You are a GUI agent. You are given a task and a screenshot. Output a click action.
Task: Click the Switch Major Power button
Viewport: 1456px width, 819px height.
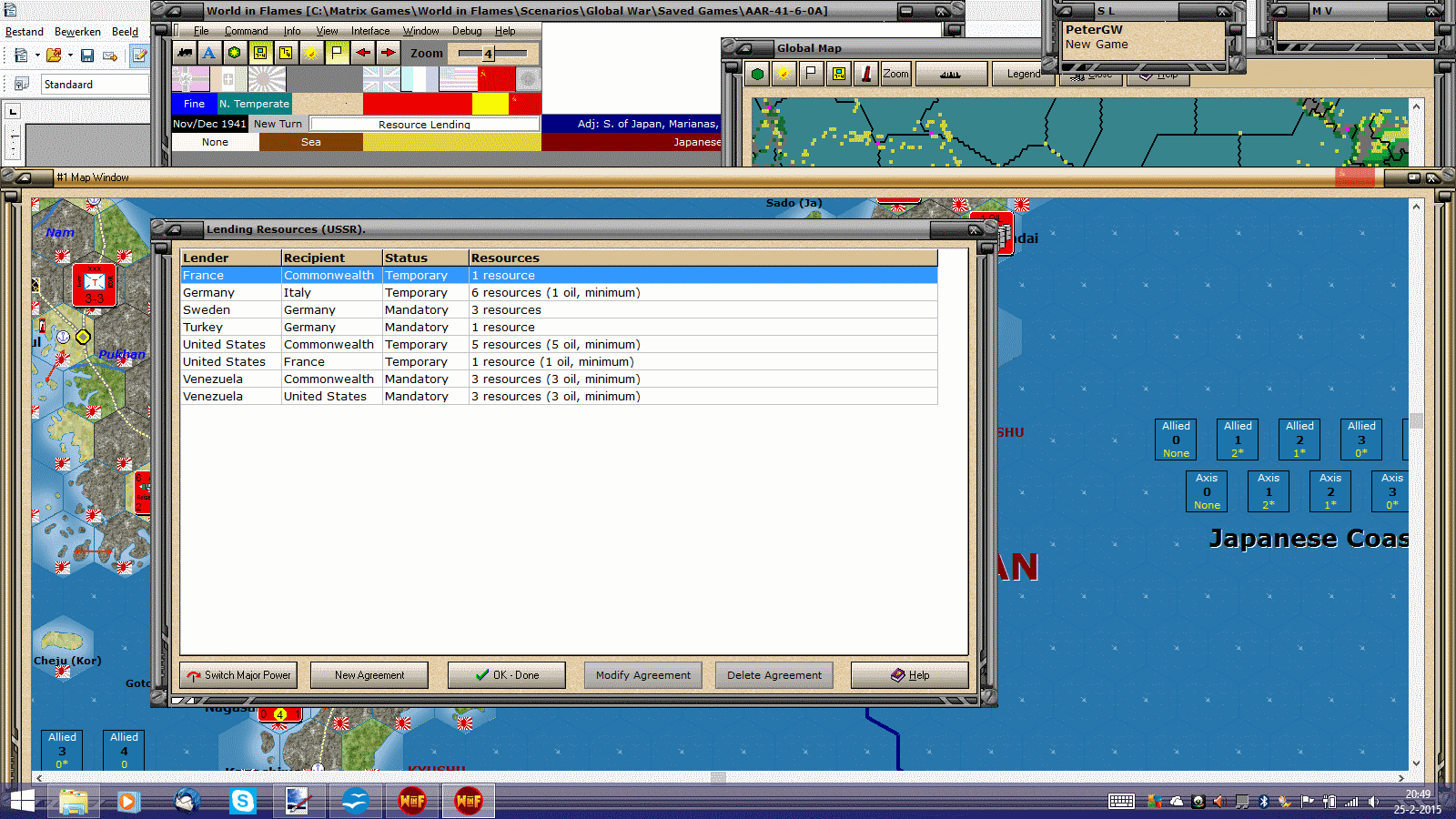pyautogui.click(x=239, y=675)
